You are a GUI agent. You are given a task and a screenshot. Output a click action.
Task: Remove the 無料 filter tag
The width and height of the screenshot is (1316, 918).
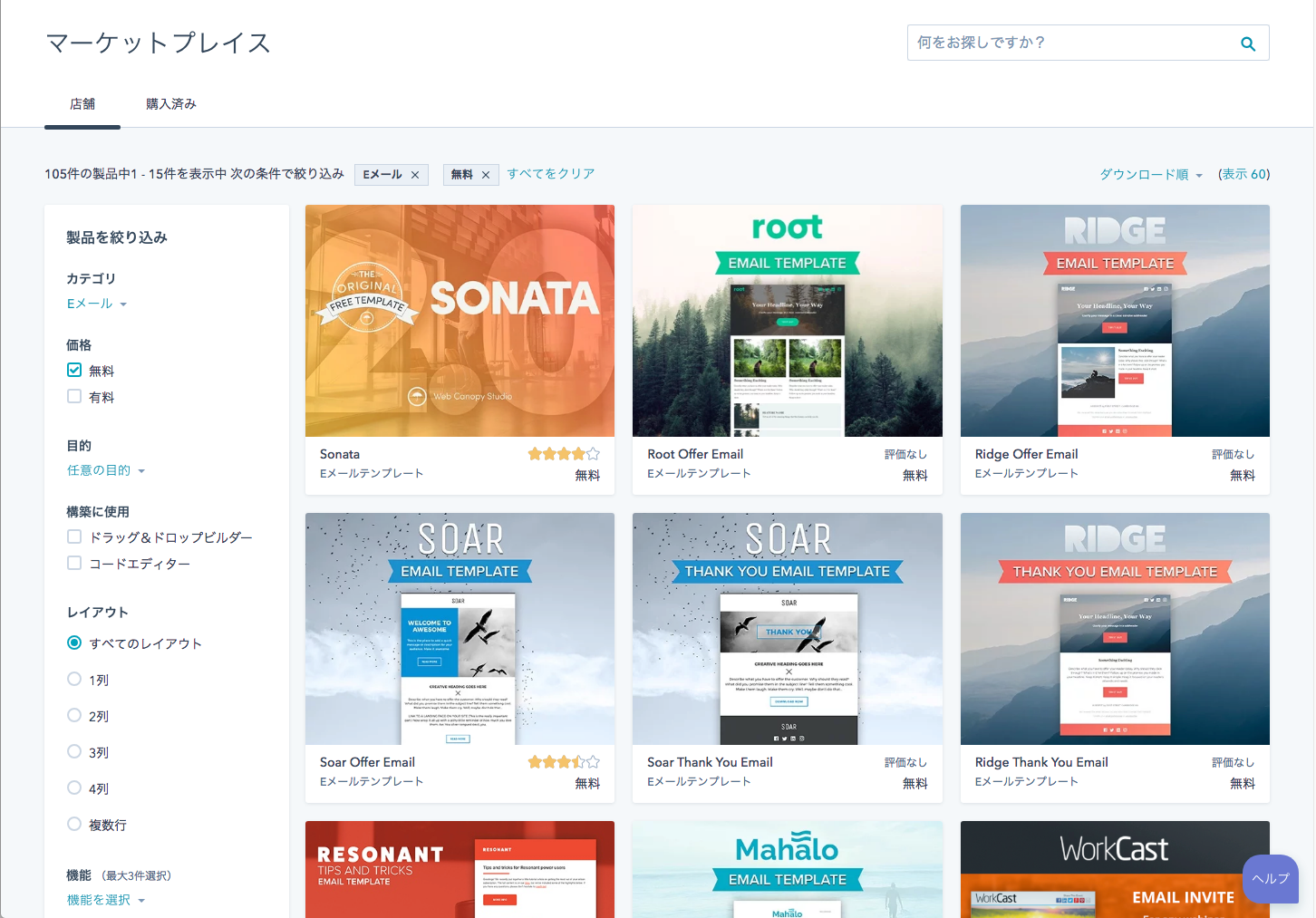tap(485, 175)
